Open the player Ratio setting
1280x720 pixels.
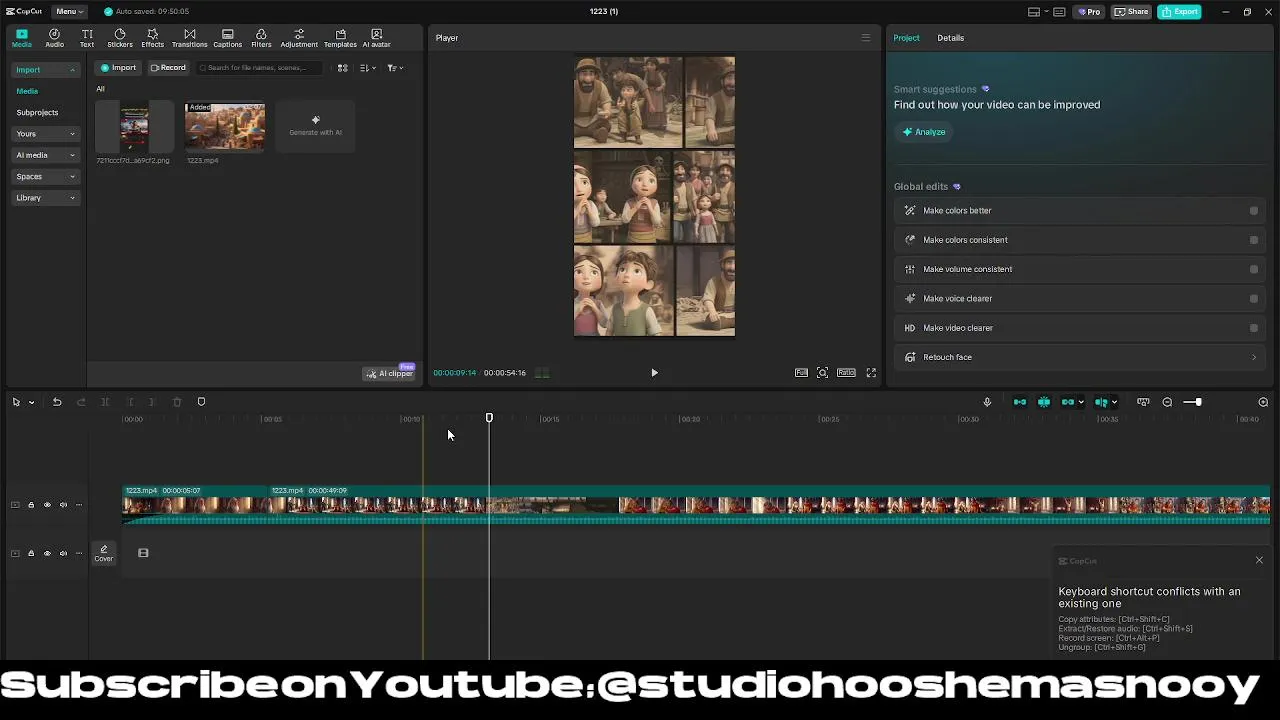pos(846,373)
